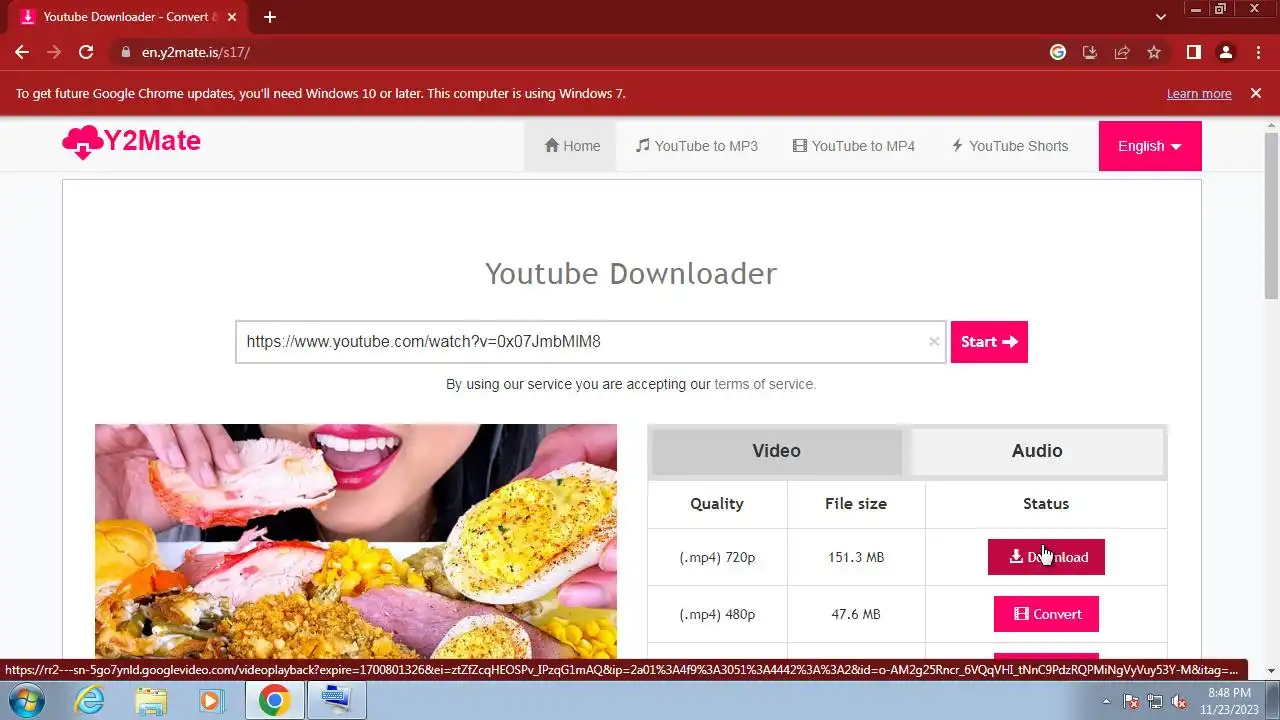The image size is (1280, 720).
Task: Expand the English language dropdown
Action: (1150, 146)
